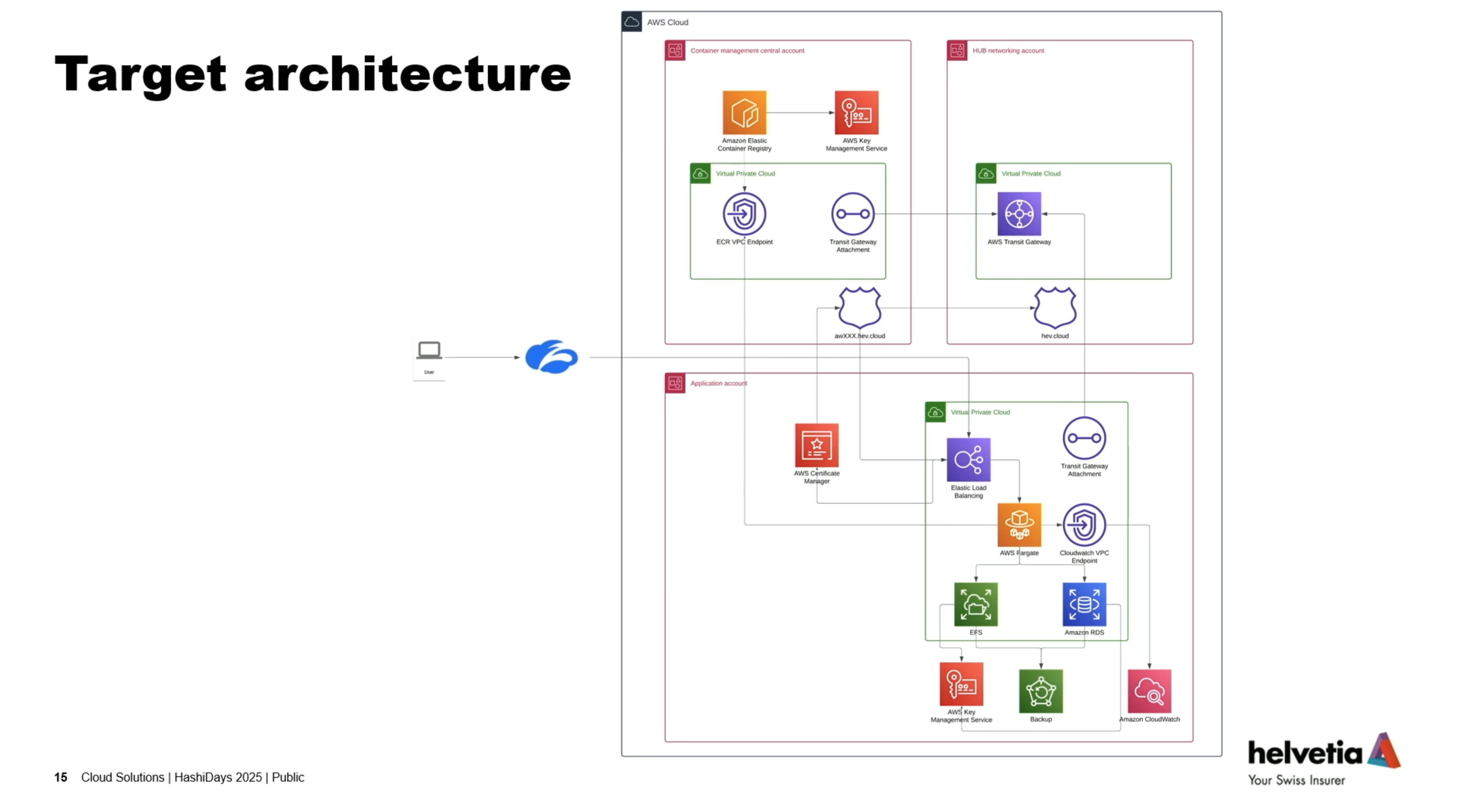This screenshot has width=1459, height=812.
Task: Click the 'AWS Certificate Manager' label text
Action: click(x=817, y=477)
